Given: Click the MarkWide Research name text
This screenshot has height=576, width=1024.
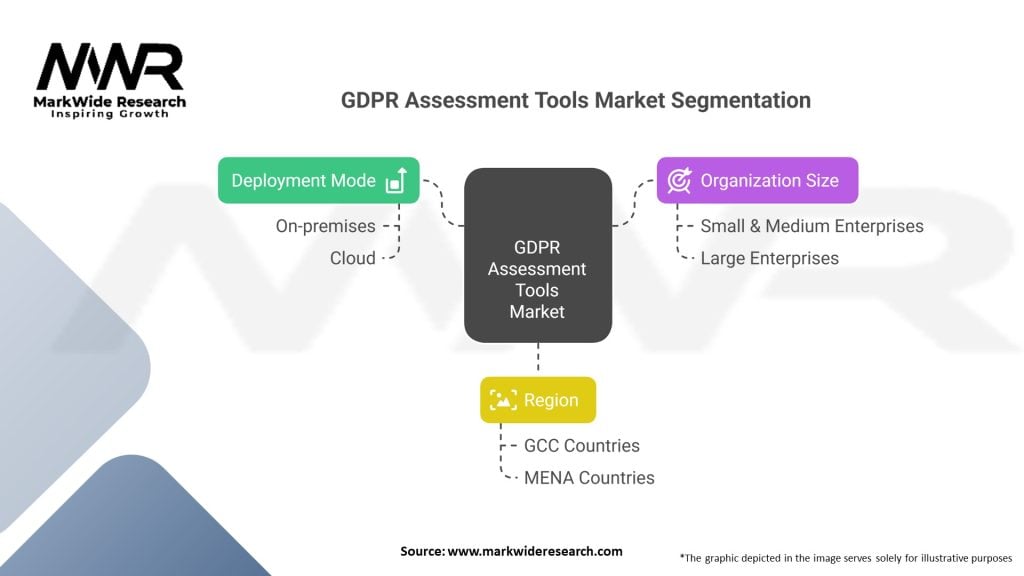Looking at the screenshot, I should pos(111,102).
